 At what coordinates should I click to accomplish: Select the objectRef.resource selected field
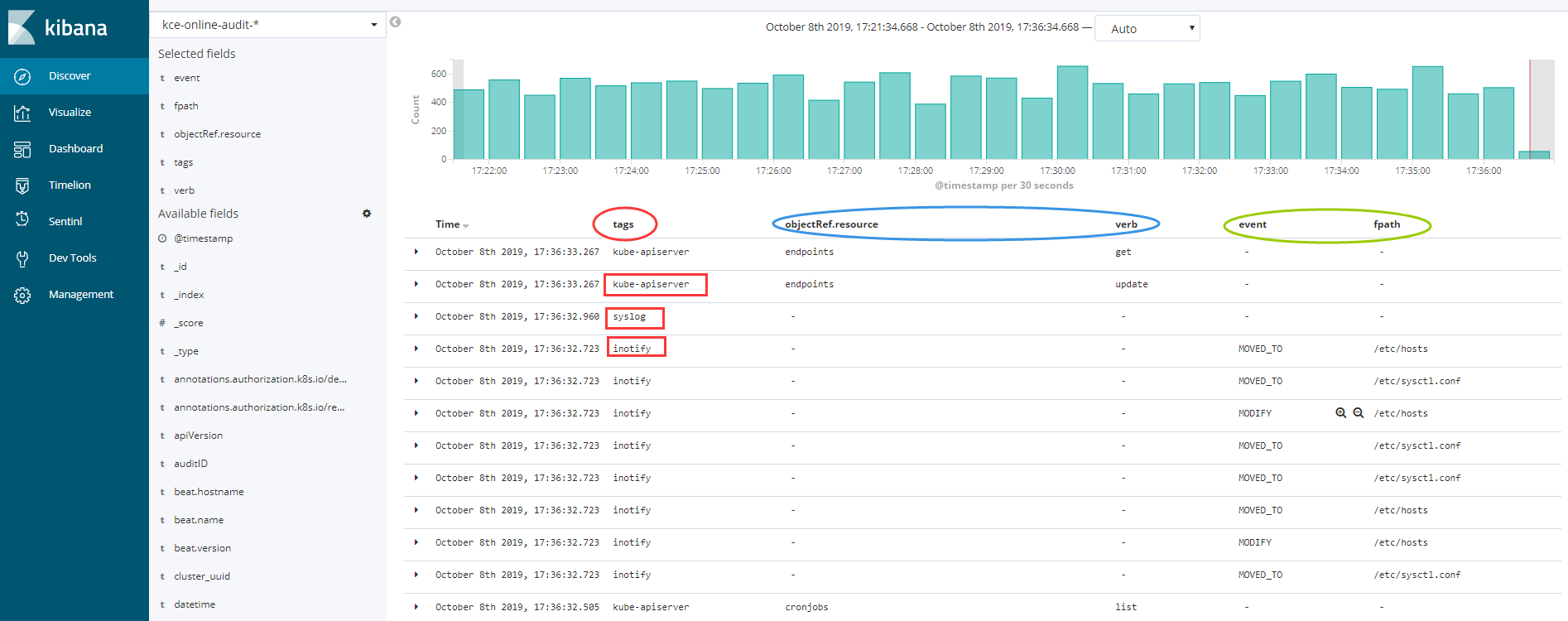217,134
